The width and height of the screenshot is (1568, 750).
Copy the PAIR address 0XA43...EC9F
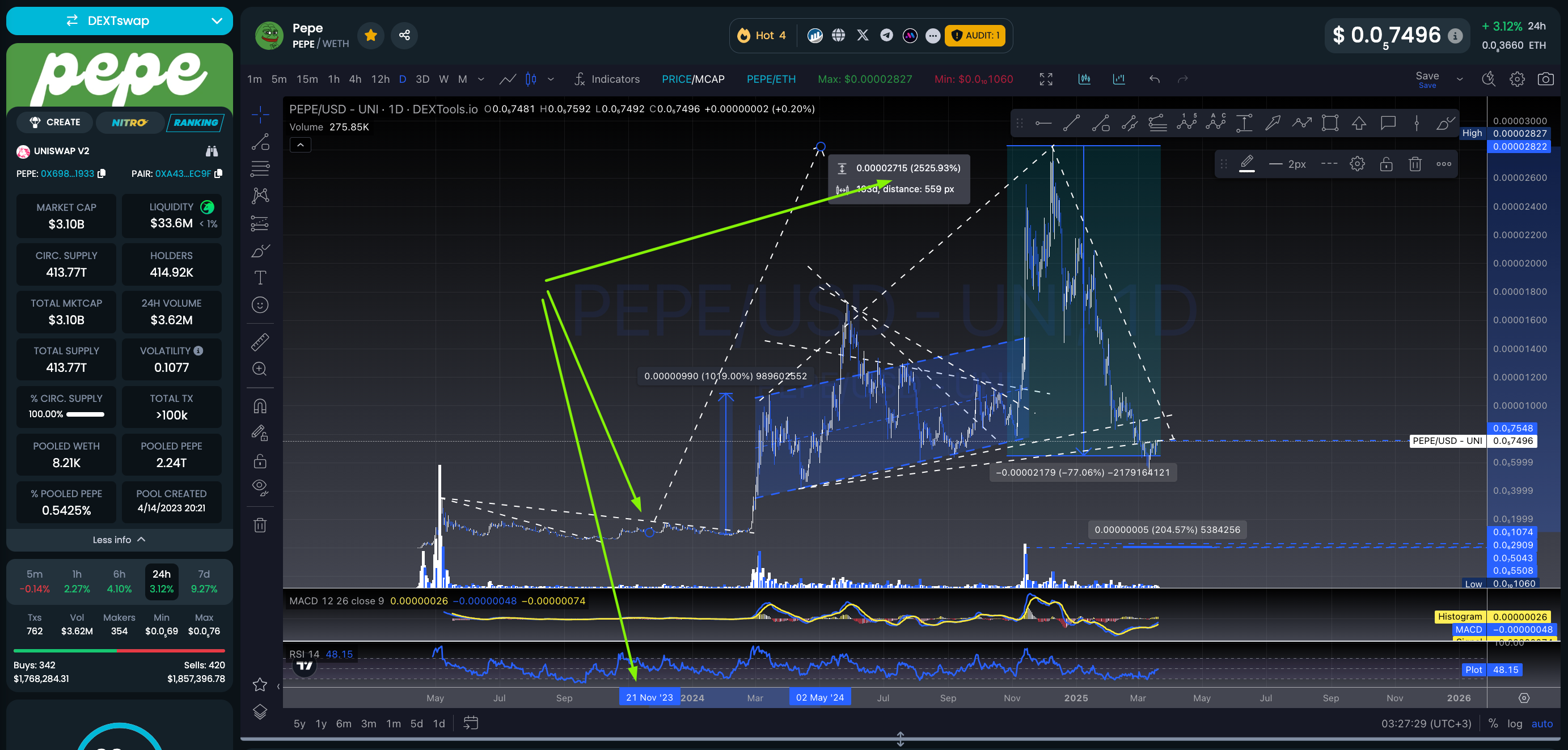(x=218, y=173)
